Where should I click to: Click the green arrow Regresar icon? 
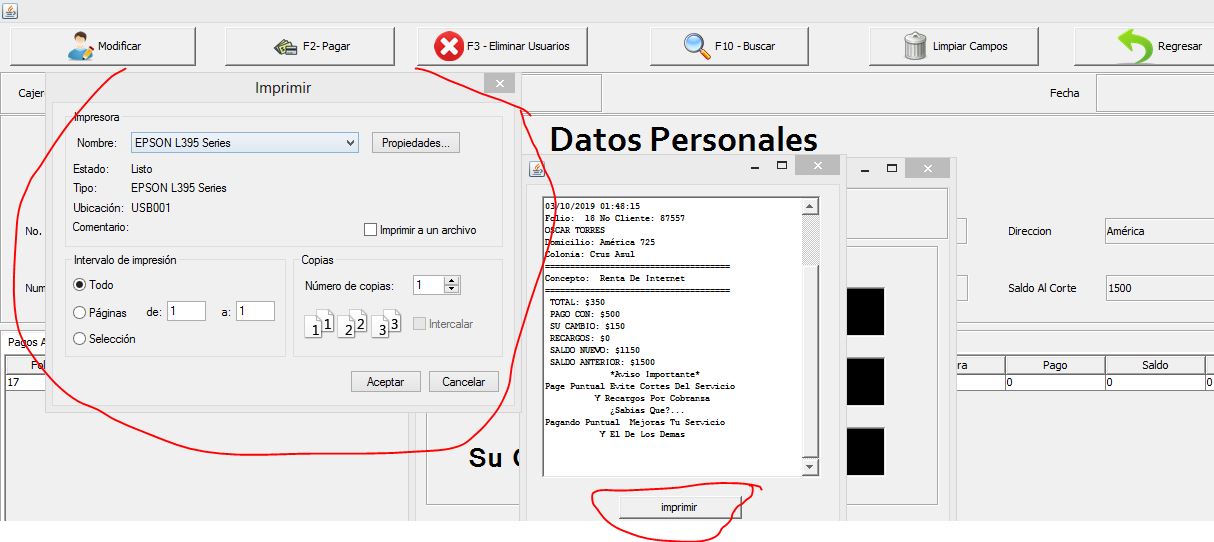[1134, 46]
